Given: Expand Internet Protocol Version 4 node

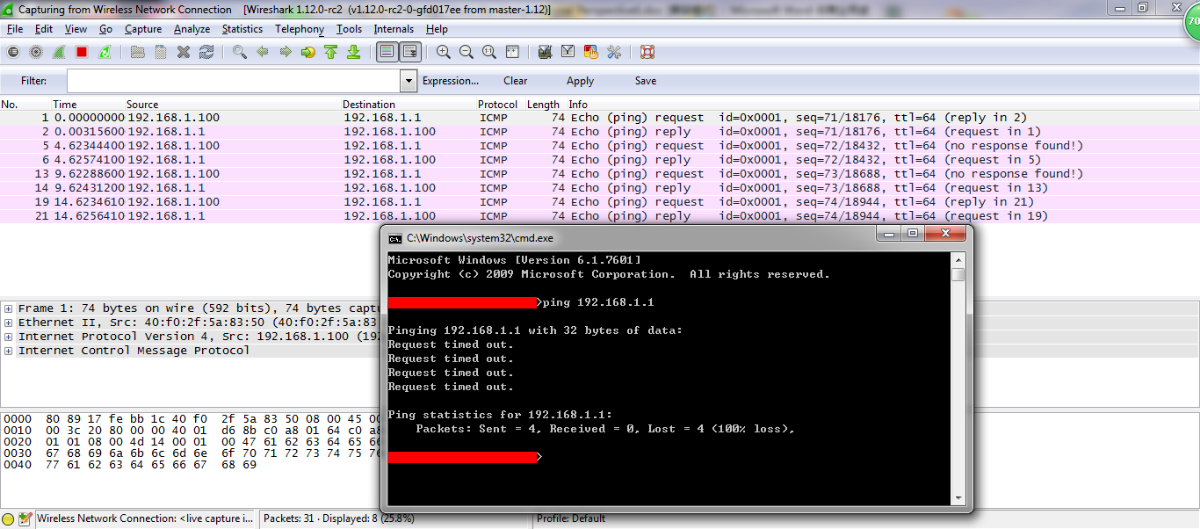Looking at the screenshot, I should point(9,337).
